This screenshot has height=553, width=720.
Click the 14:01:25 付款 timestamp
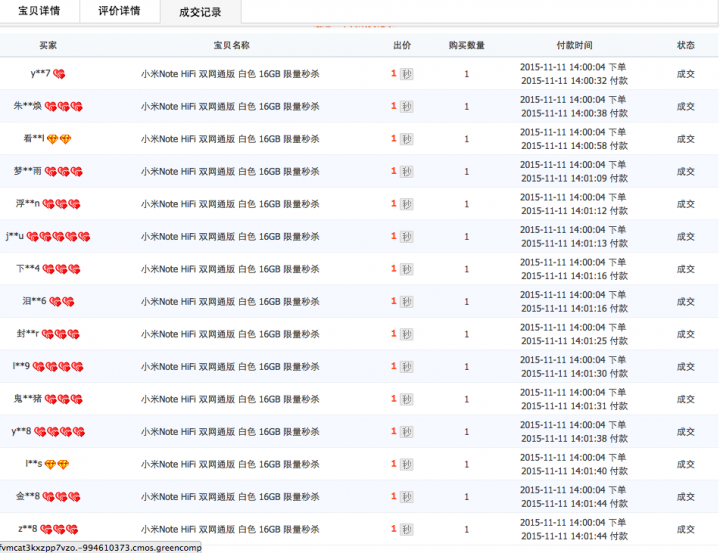(574, 341)
